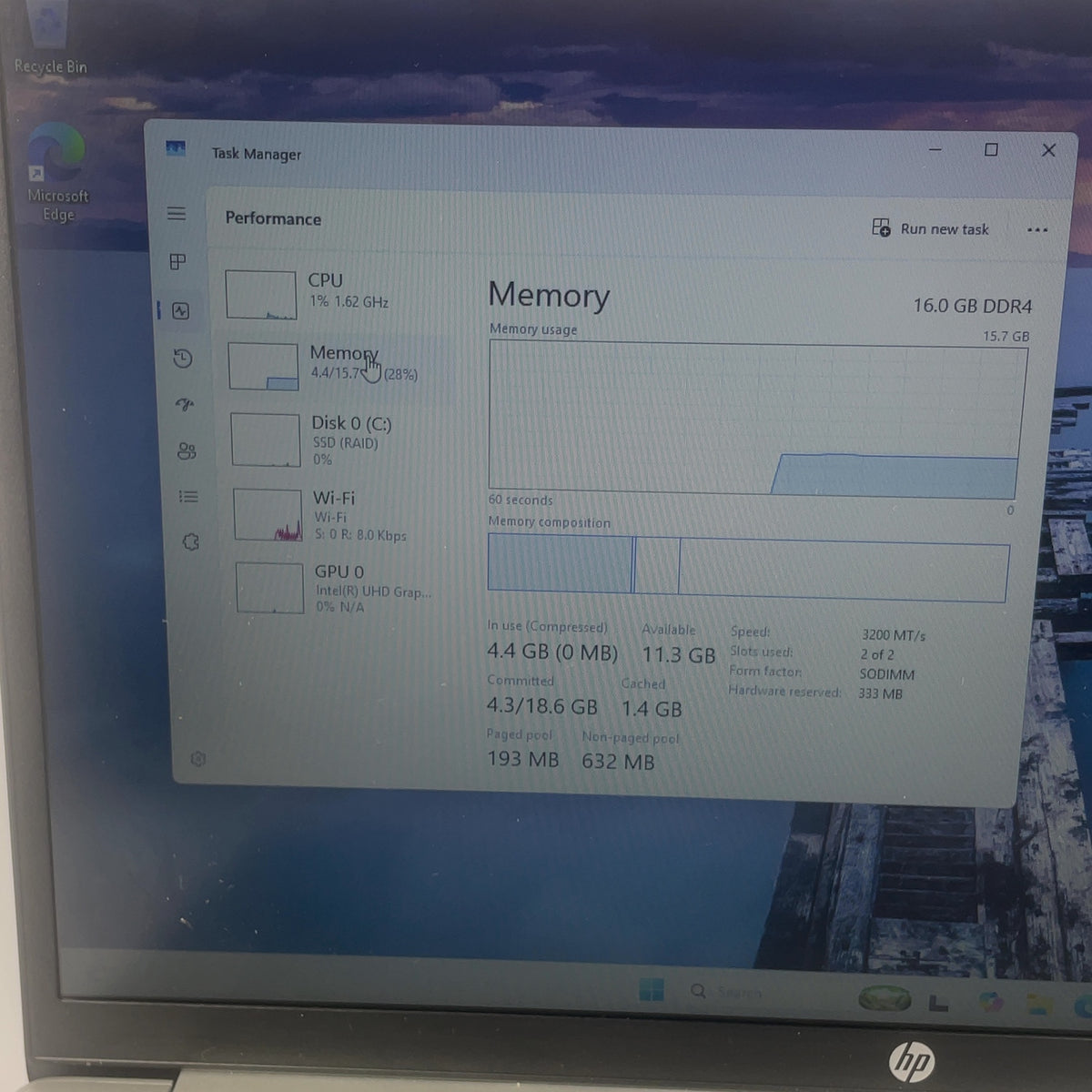Screen dimensions: 1092x1092
Task: Click the Hardware reserved value 333 MB
Action: coord(880,693)
